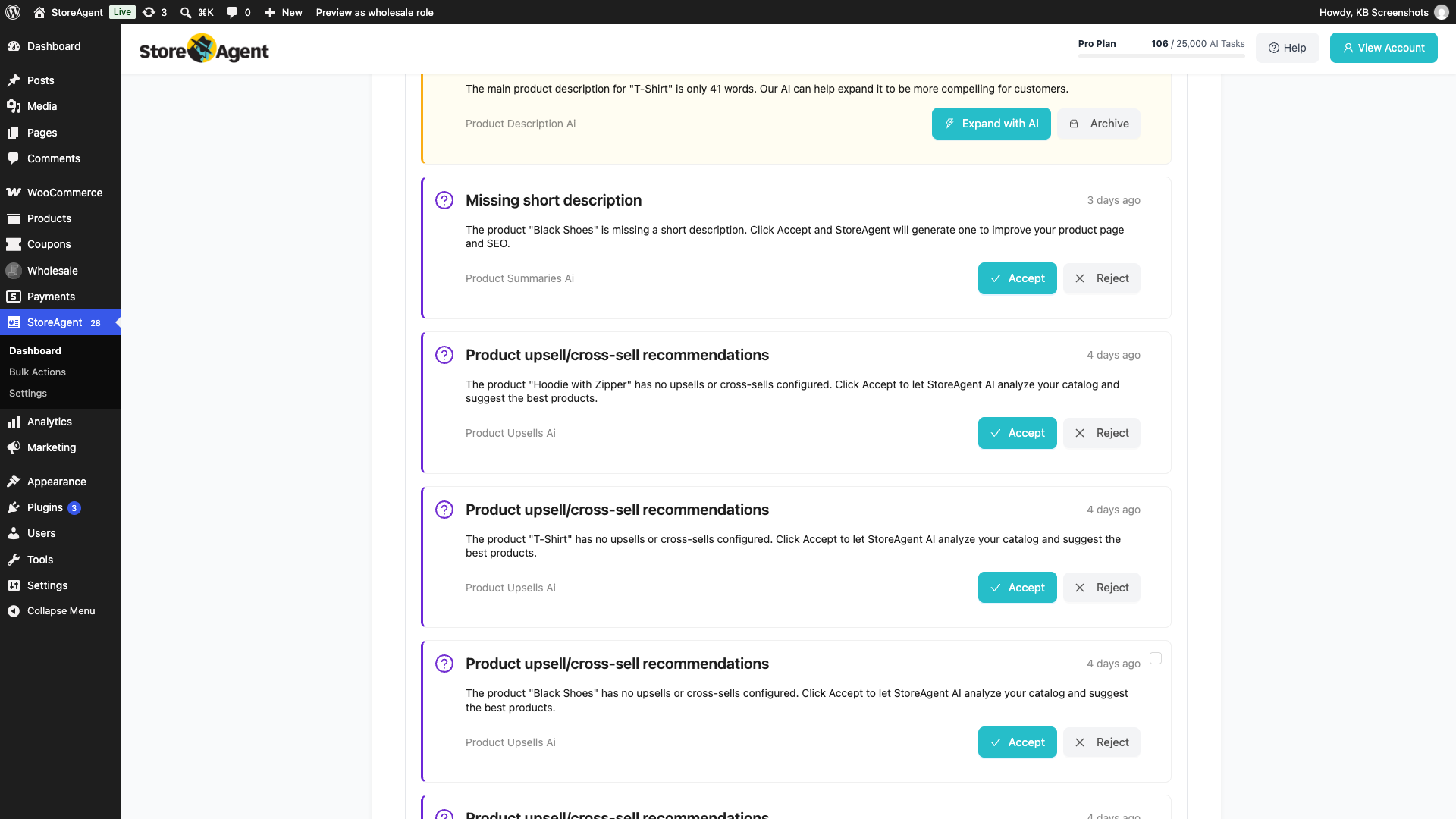Click the Live status badge
The image size is (1456, 819).
[x=122, y=12]
